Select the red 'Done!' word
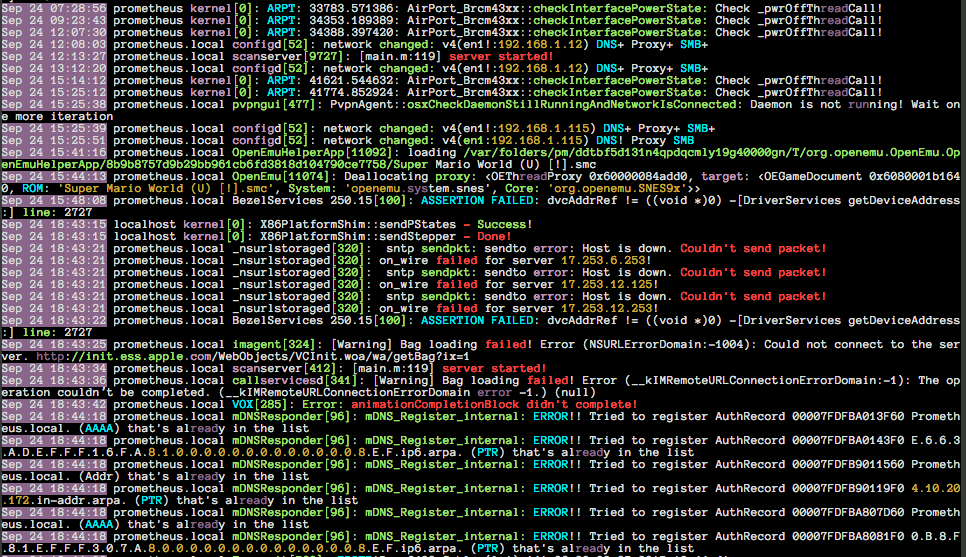 coord(495,237)
